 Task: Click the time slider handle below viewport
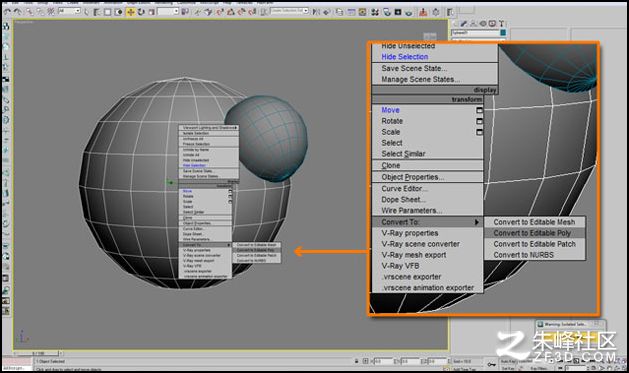(38, 353)
